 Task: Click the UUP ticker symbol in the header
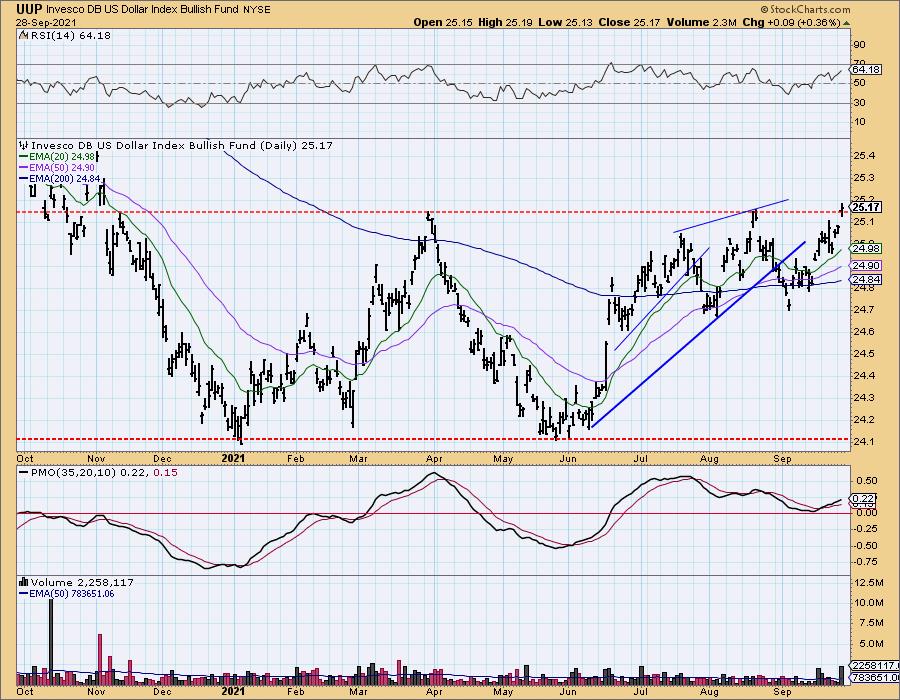click(x=29, y=9)
